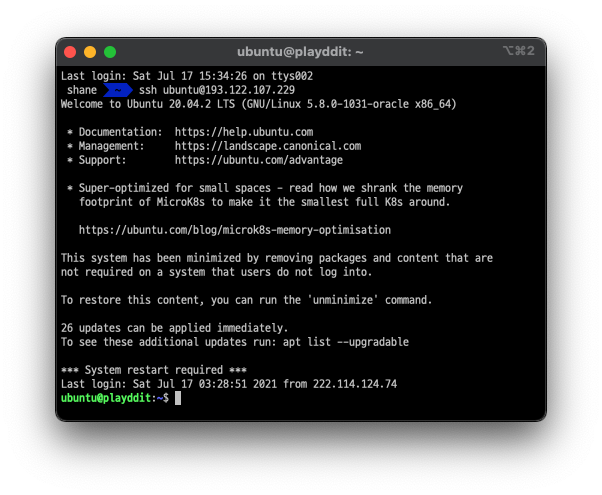The image size is (602, 495).
Task: Click the green ubuntu@playddit prompt
Action: tap(106, 398)
